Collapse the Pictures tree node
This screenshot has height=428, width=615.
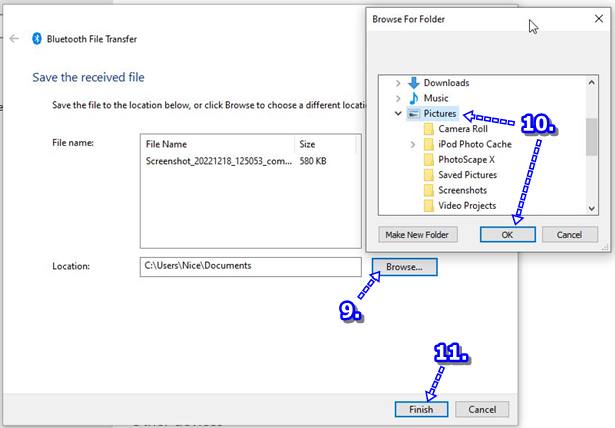click(x=398, y=114)
